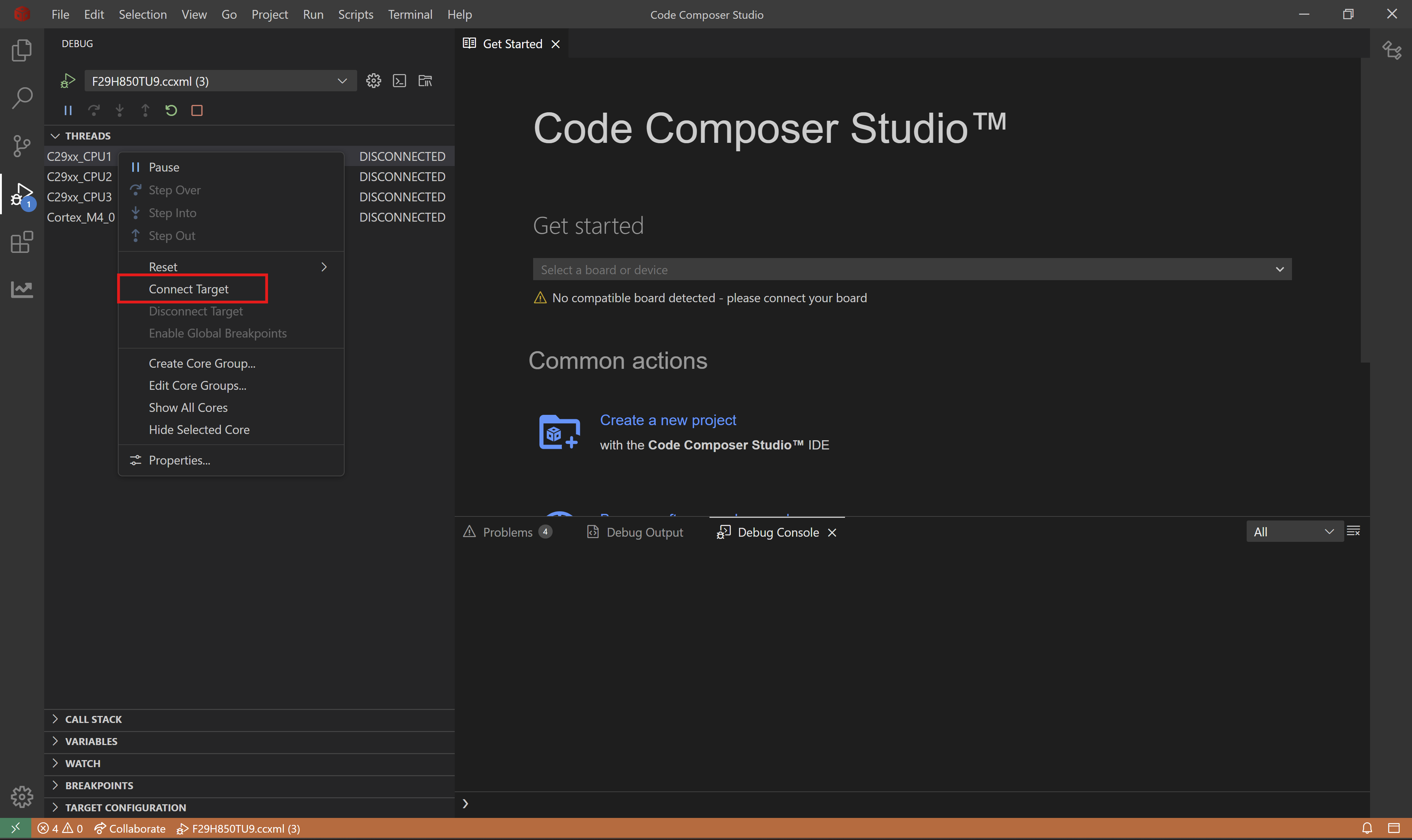Screen dimensions: 1412x840
Task: Select a board or device dropdown
Action: click(912, 269)
